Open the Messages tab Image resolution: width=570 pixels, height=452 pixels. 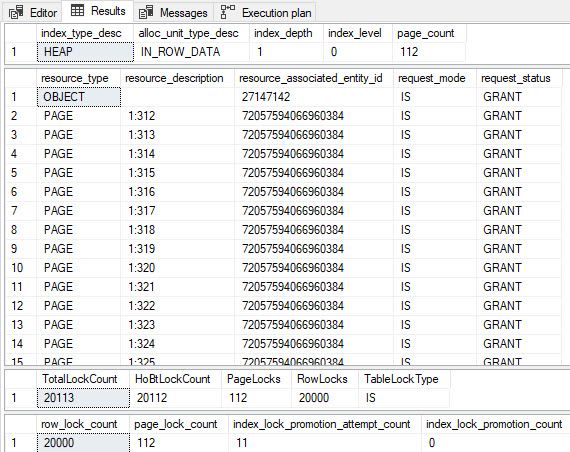(x=173, y=12)
